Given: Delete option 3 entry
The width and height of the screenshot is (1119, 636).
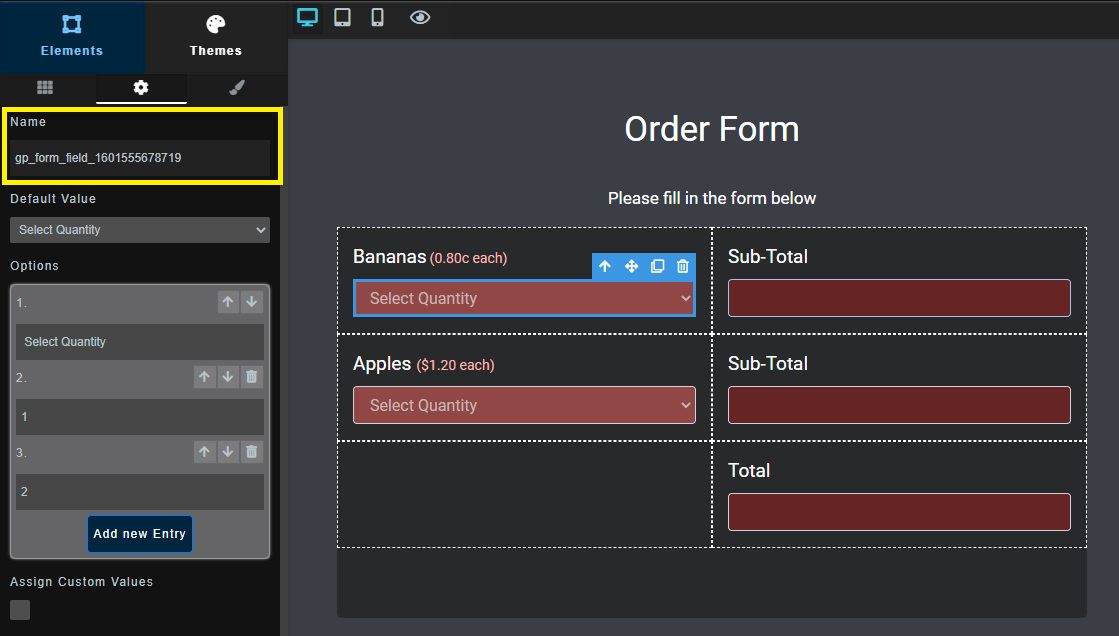Looking at the screenshot, I should pyautogui.click(x=251, y=452).
